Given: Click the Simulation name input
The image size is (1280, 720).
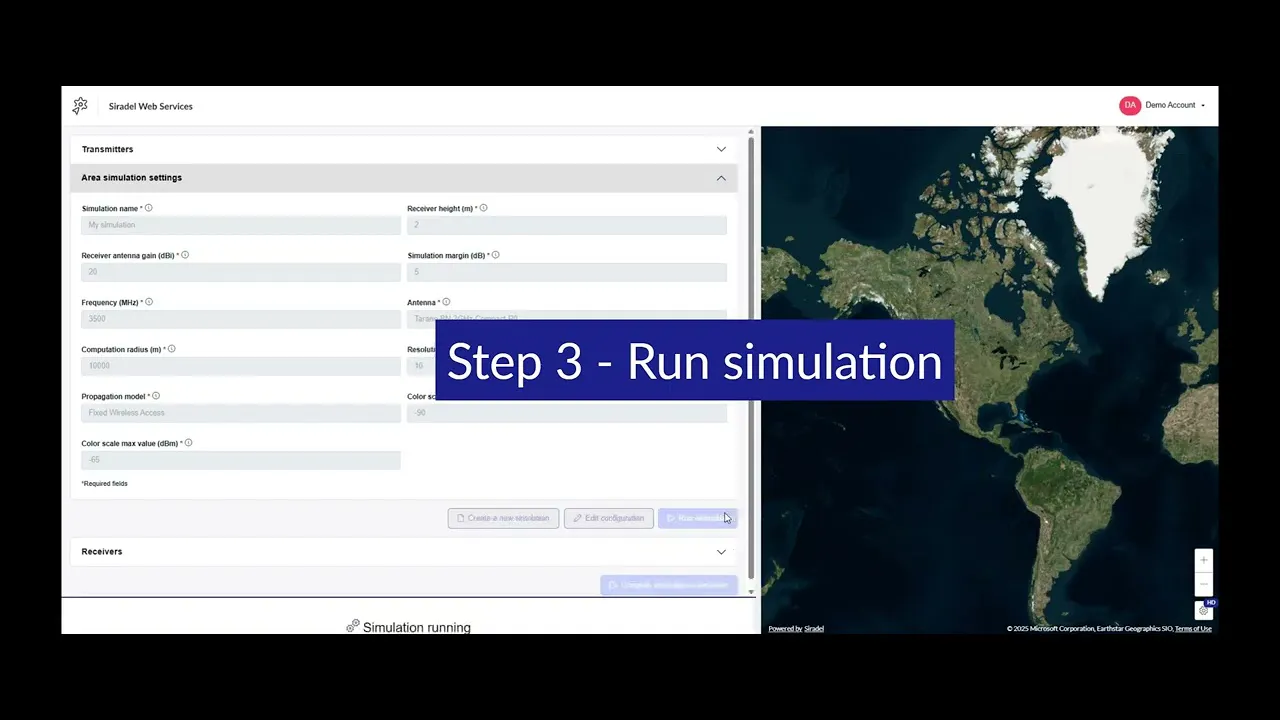Looking at the screenshot, I should pyautogui.click(x=241, y=225).
